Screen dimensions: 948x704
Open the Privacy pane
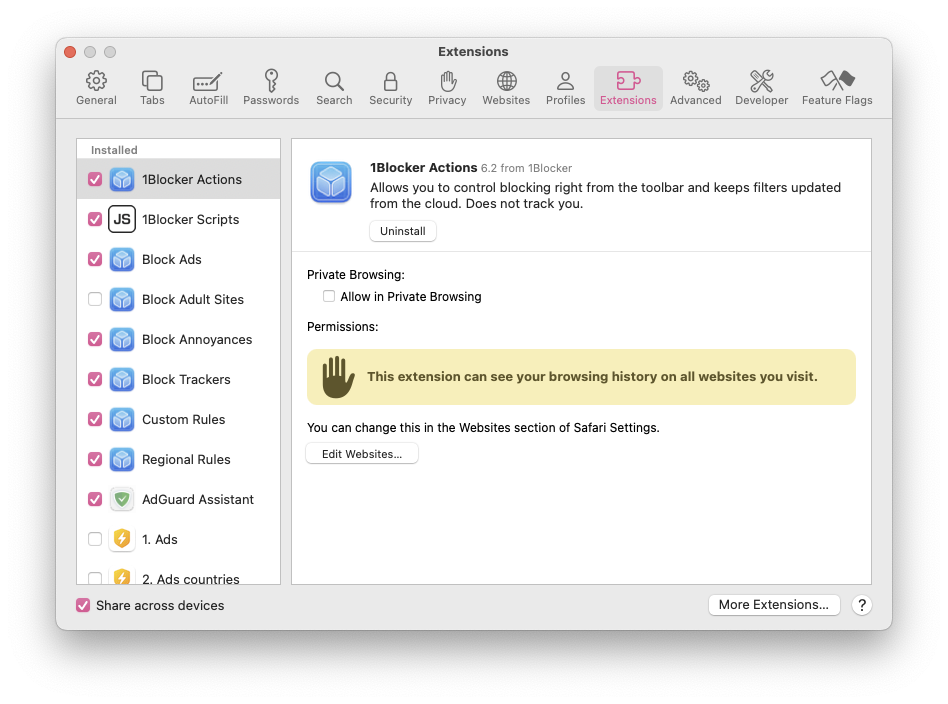(x=447, y=87)
